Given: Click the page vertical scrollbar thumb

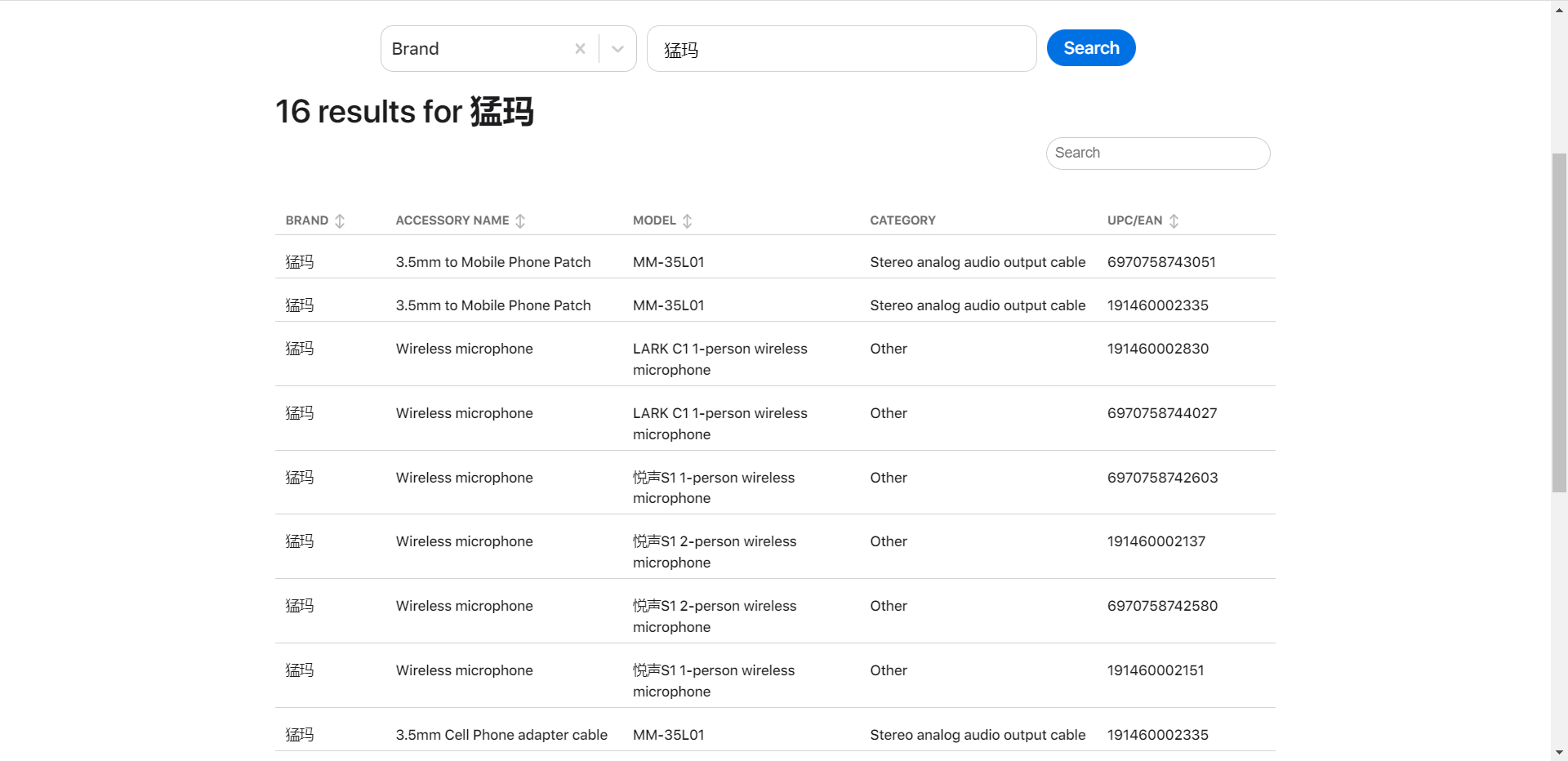Looking at the screenshot, I should click(x=1559, y=323).
